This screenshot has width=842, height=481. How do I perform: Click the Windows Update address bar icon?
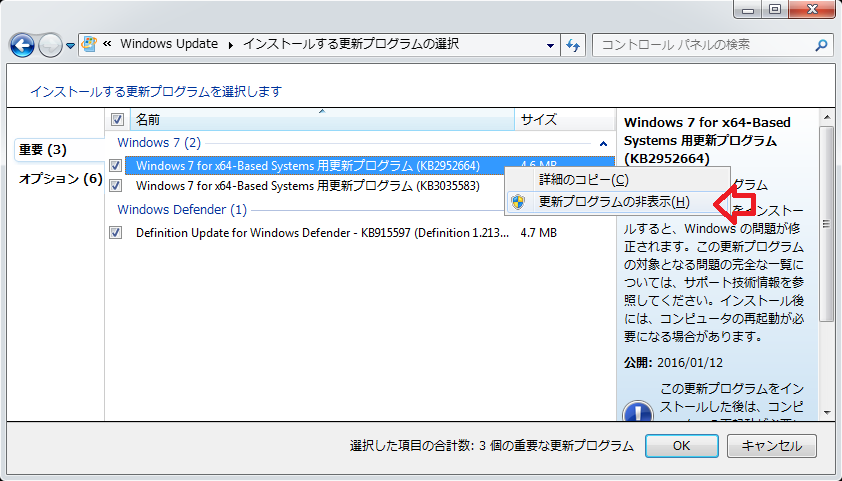[x=89, y=45]
